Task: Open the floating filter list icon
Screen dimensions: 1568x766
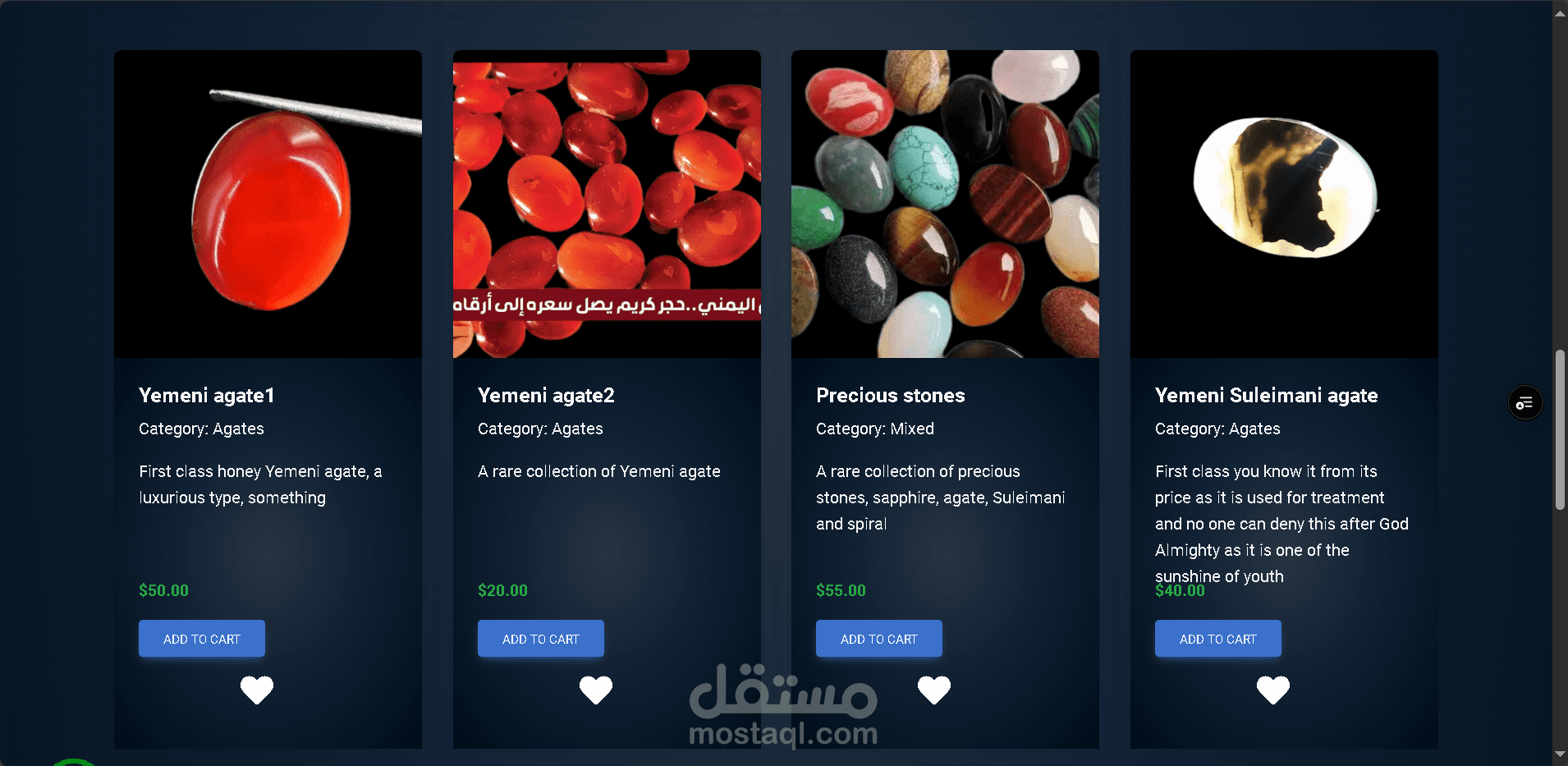Action: coord(1525,403)
